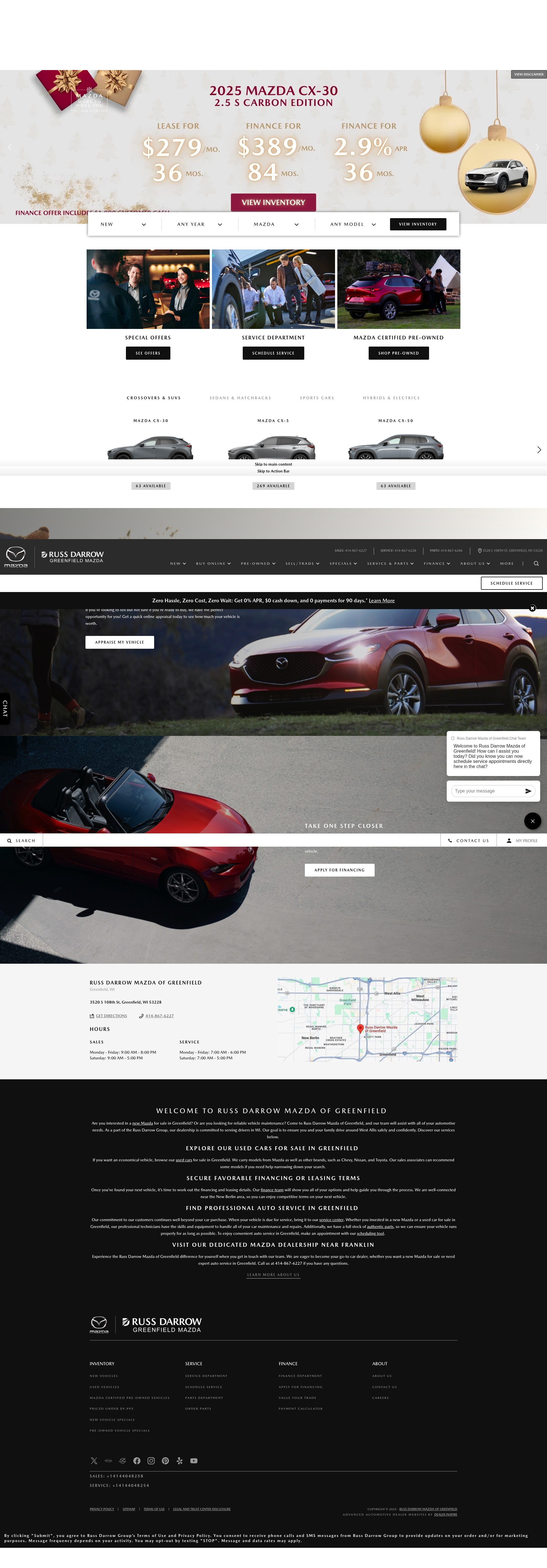
Task: Click the Russ Darrow Greenfield Mazda header logo
Action: [72, 557]
